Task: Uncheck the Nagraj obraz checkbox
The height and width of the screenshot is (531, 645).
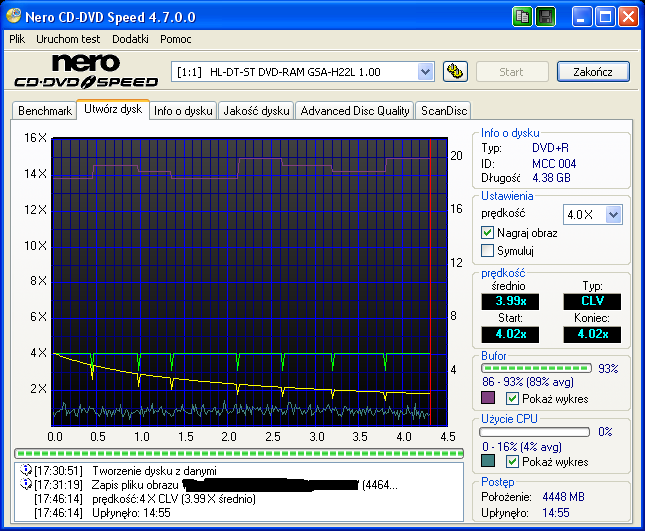Action: click(488, 233)
